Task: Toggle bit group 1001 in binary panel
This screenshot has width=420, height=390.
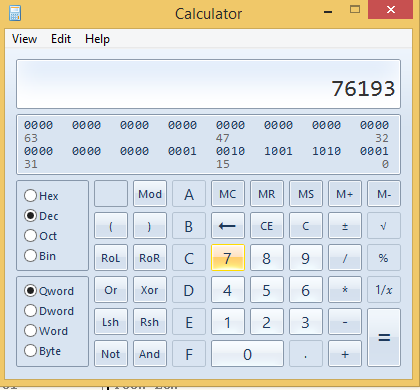Action: coord(278,151)
